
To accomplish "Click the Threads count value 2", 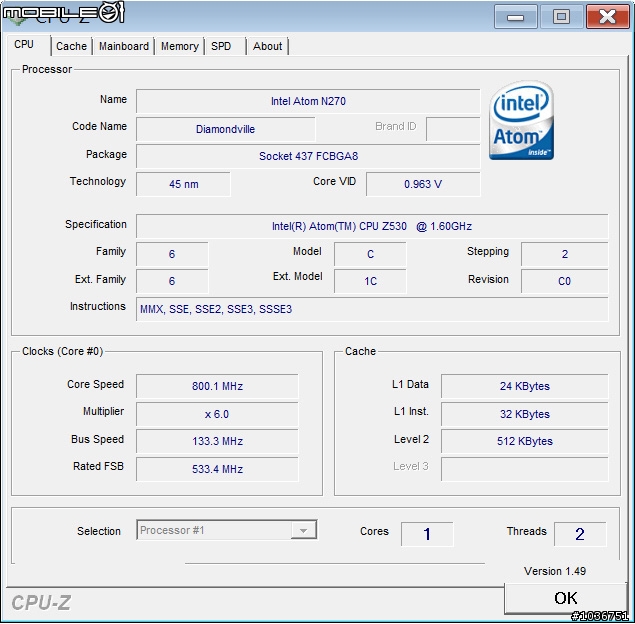I will click(x=580, y=534).
